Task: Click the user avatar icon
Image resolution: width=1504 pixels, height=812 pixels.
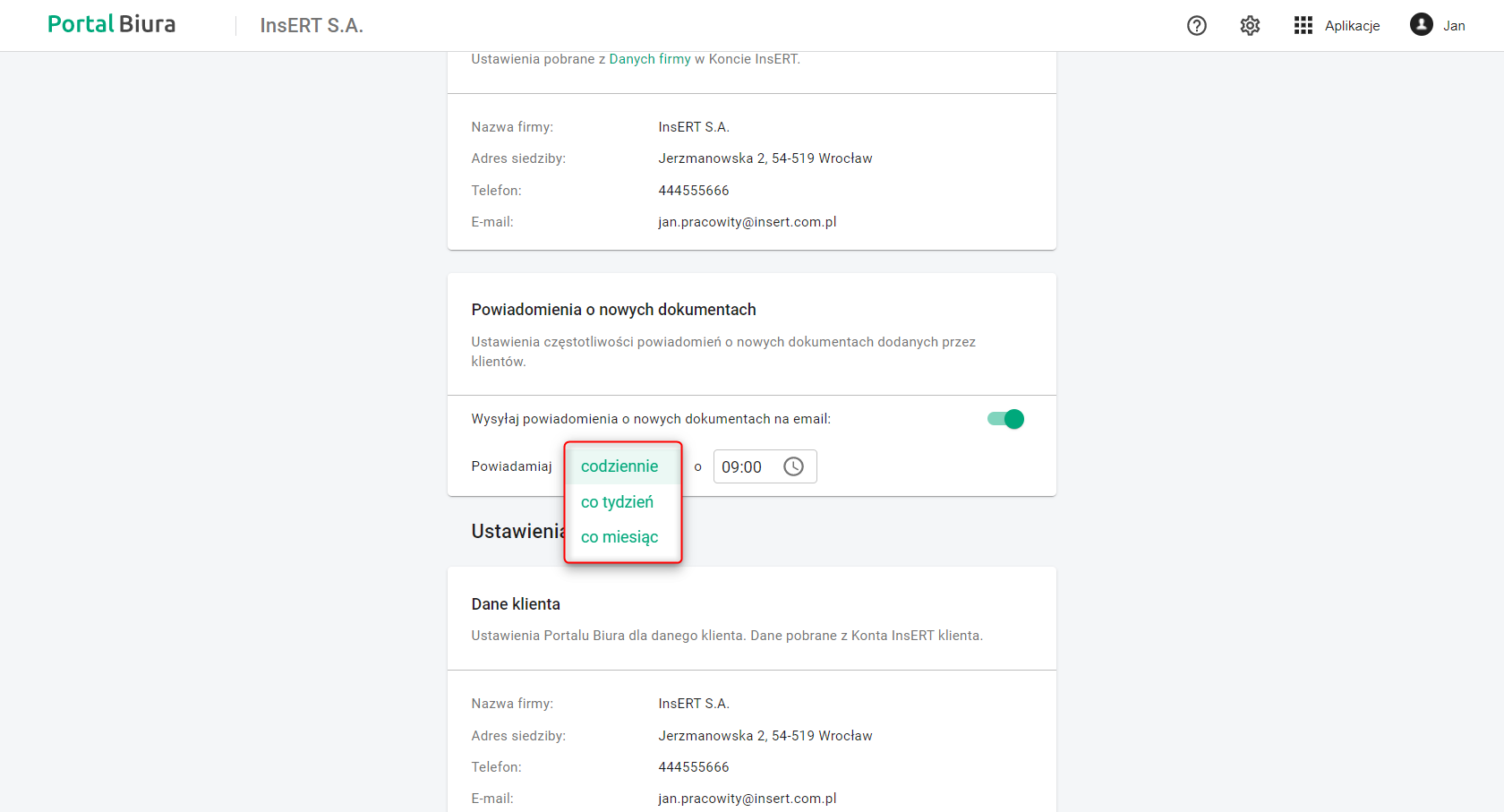Action: (1422, 25)
